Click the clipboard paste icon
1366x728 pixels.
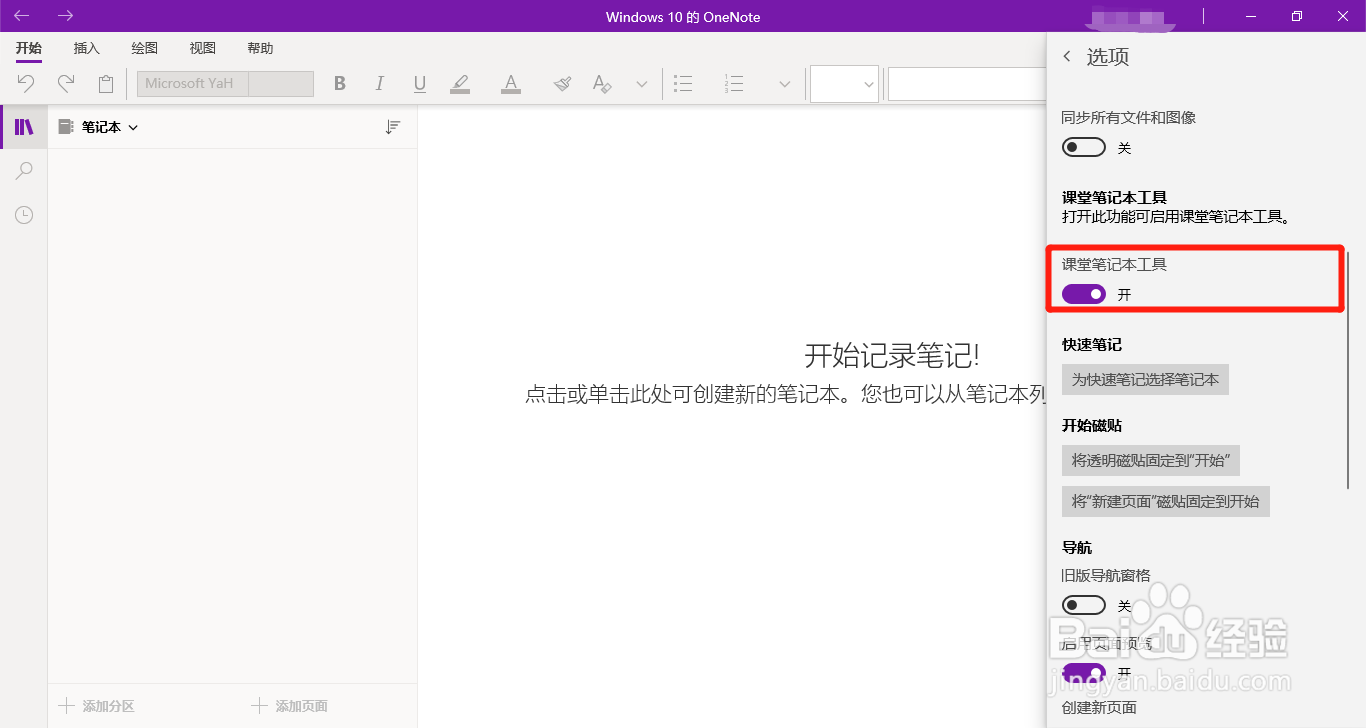pyautogui.click(x=106, y=84)
